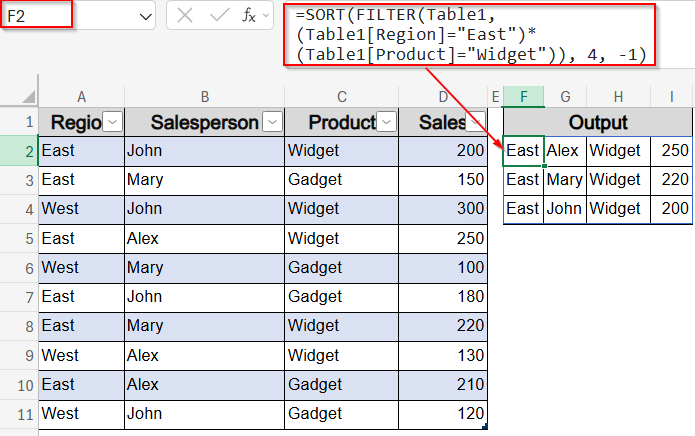The width and height of the screenshot is (695, 436).
Task: Select cell D2 showing 200
Action: [443, 151]
